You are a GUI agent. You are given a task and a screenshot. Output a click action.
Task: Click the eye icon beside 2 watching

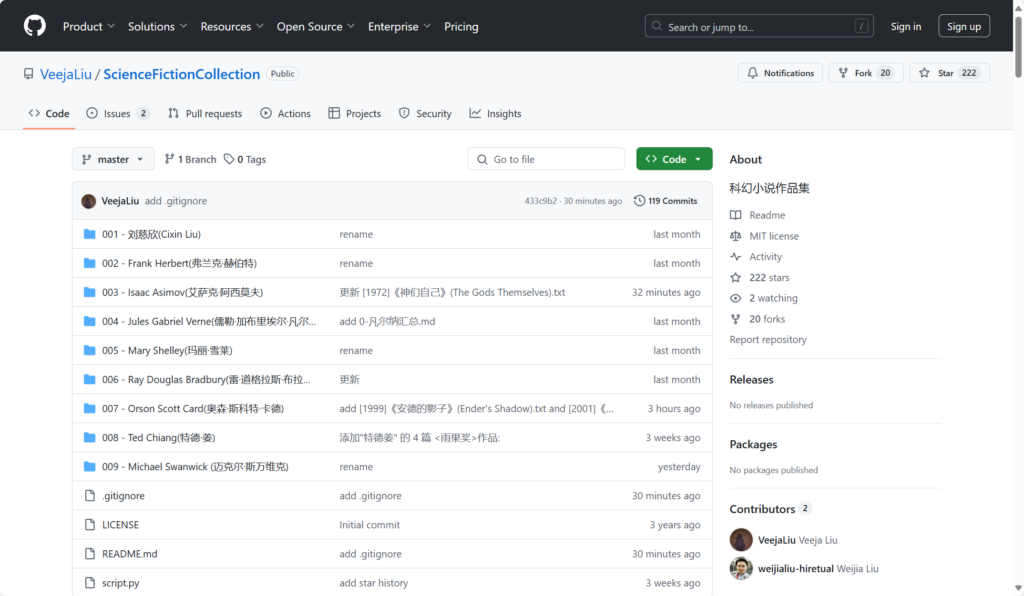pos(735,298)
